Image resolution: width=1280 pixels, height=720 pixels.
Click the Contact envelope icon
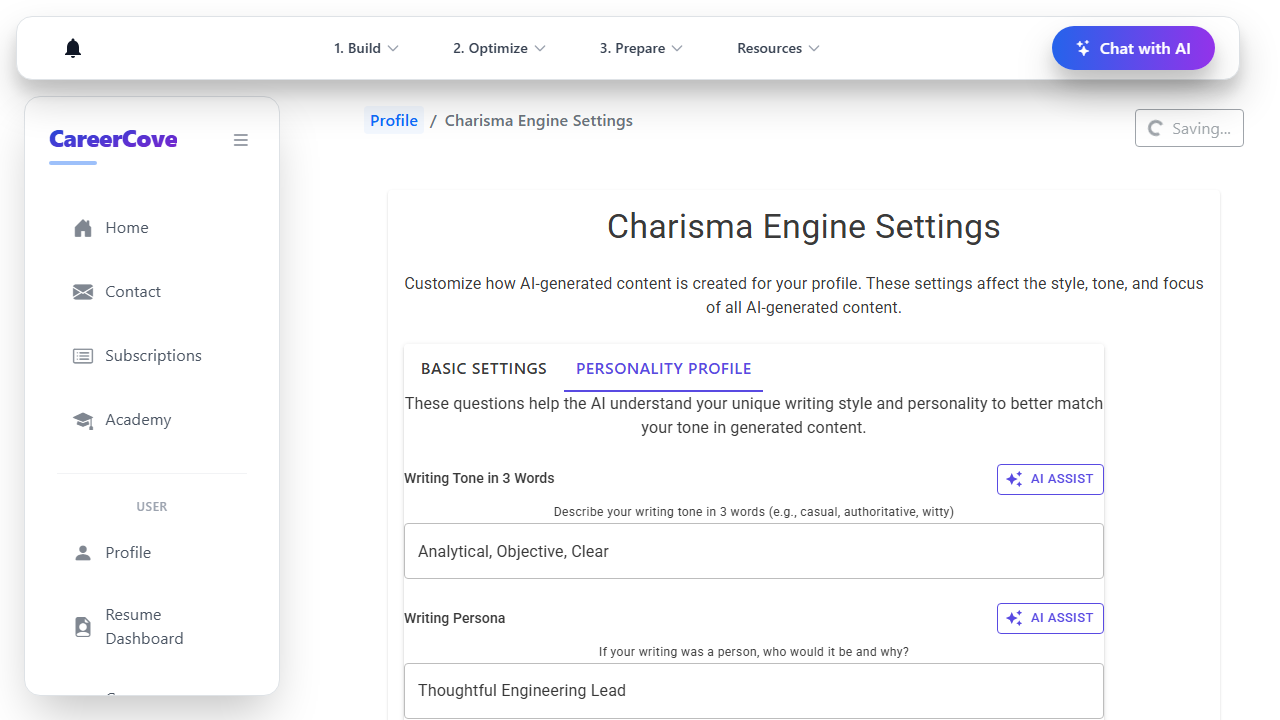click(83, 292)
